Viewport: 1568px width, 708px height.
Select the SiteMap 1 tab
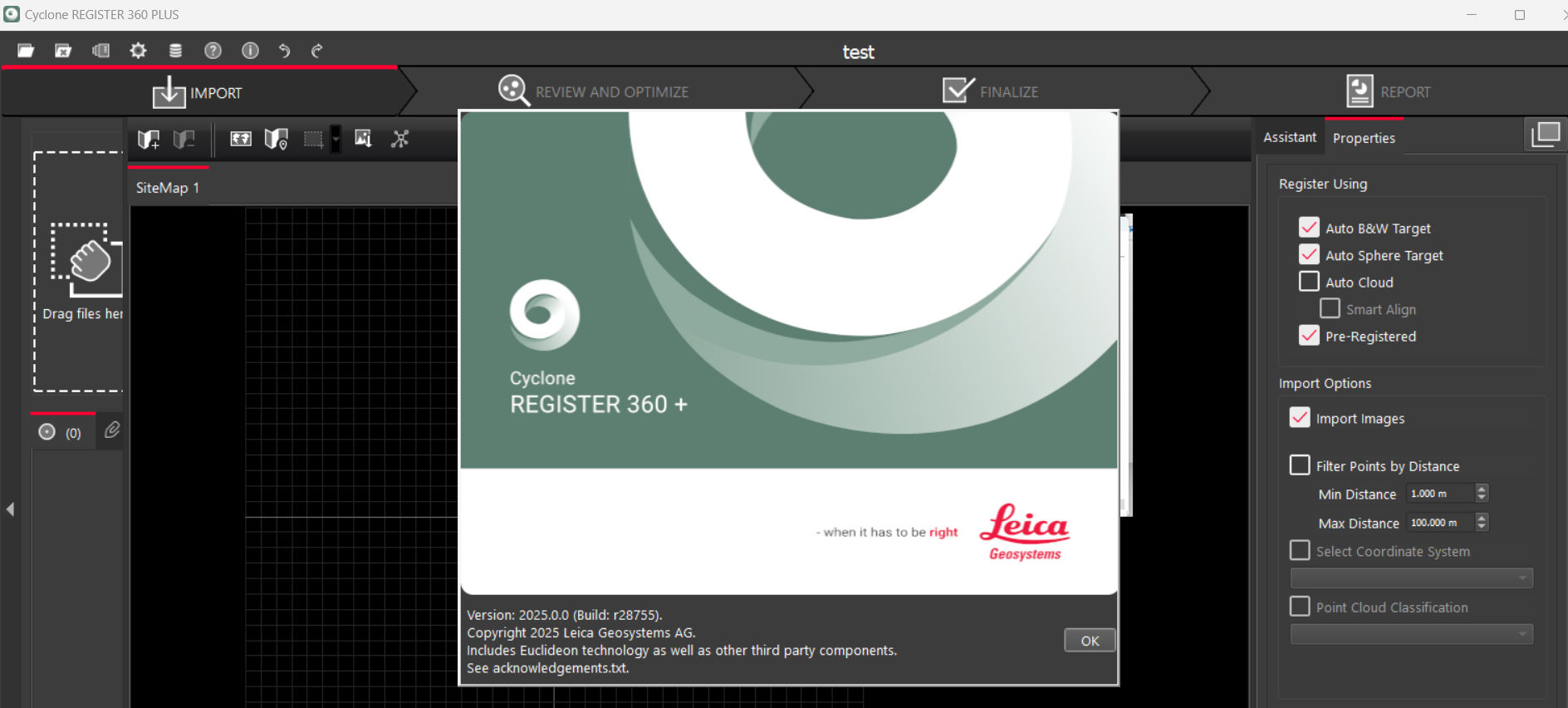[x=168, y=188]
